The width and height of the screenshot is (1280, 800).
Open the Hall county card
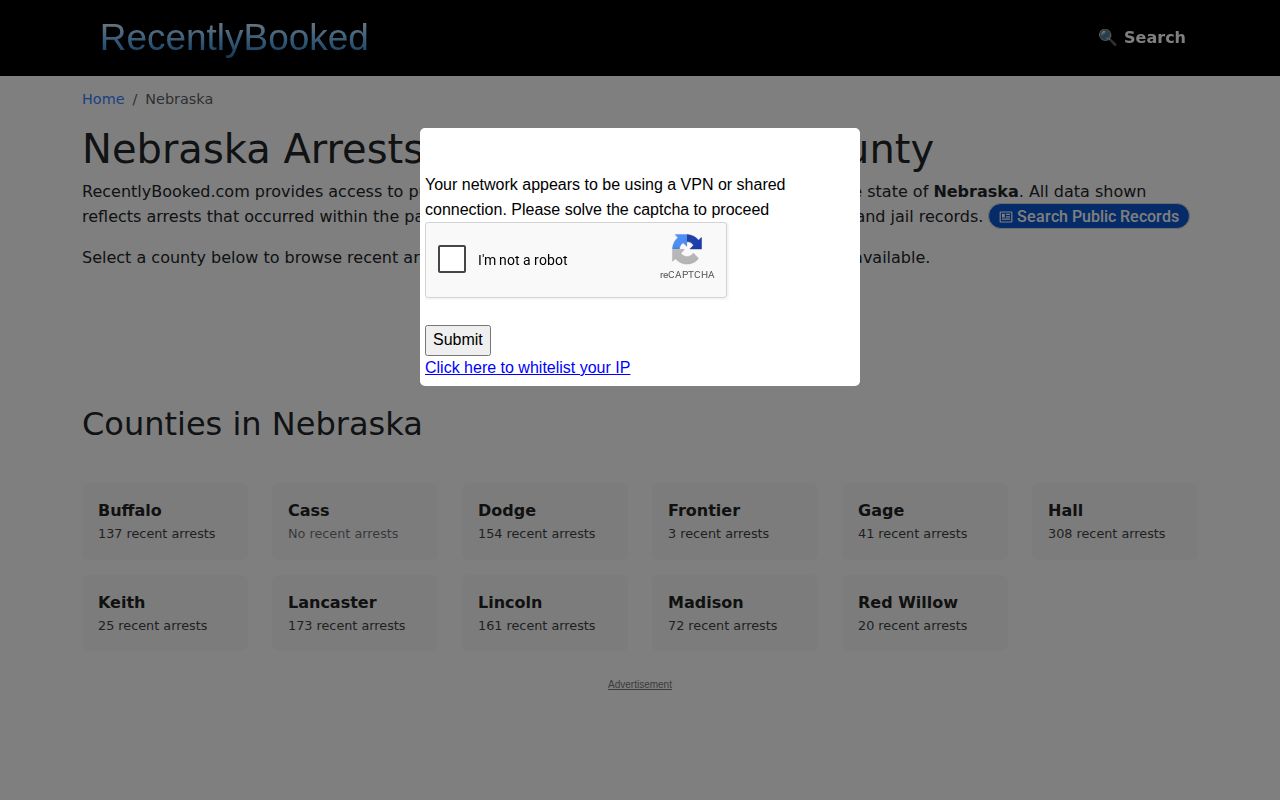tap(1115, 521)
